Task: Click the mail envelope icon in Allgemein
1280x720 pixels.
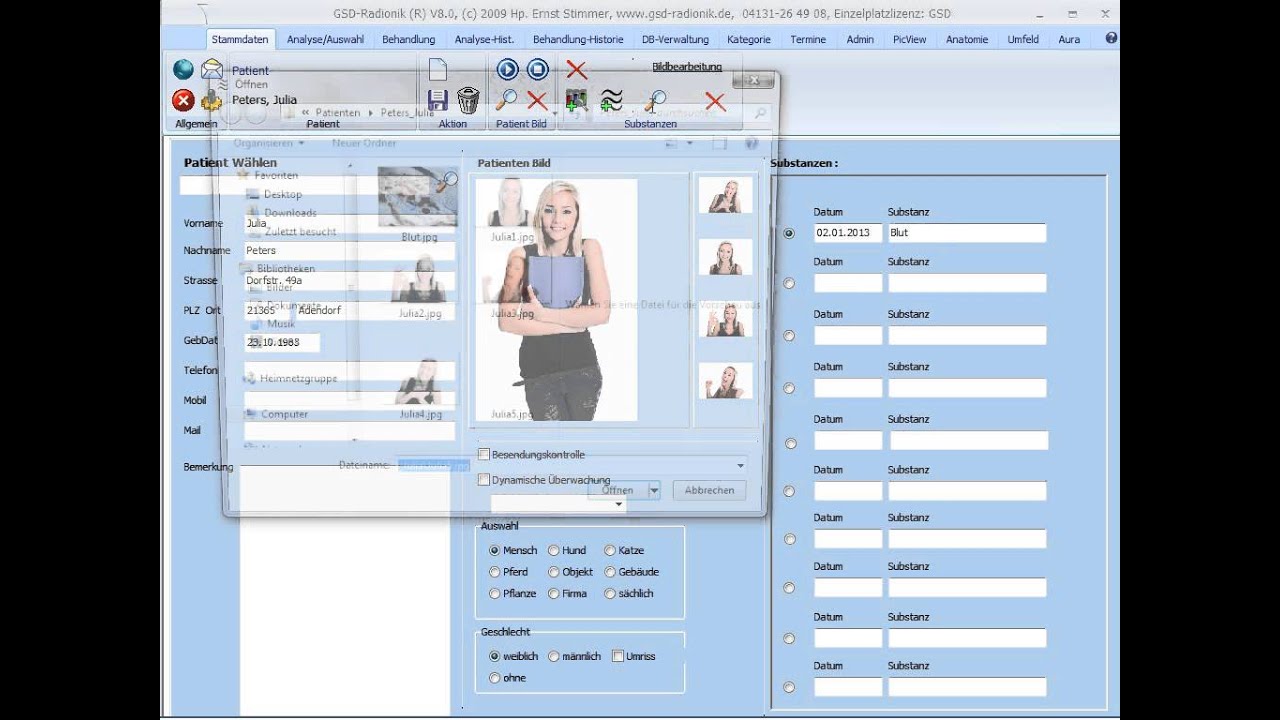Action: (x=212, y=69)
